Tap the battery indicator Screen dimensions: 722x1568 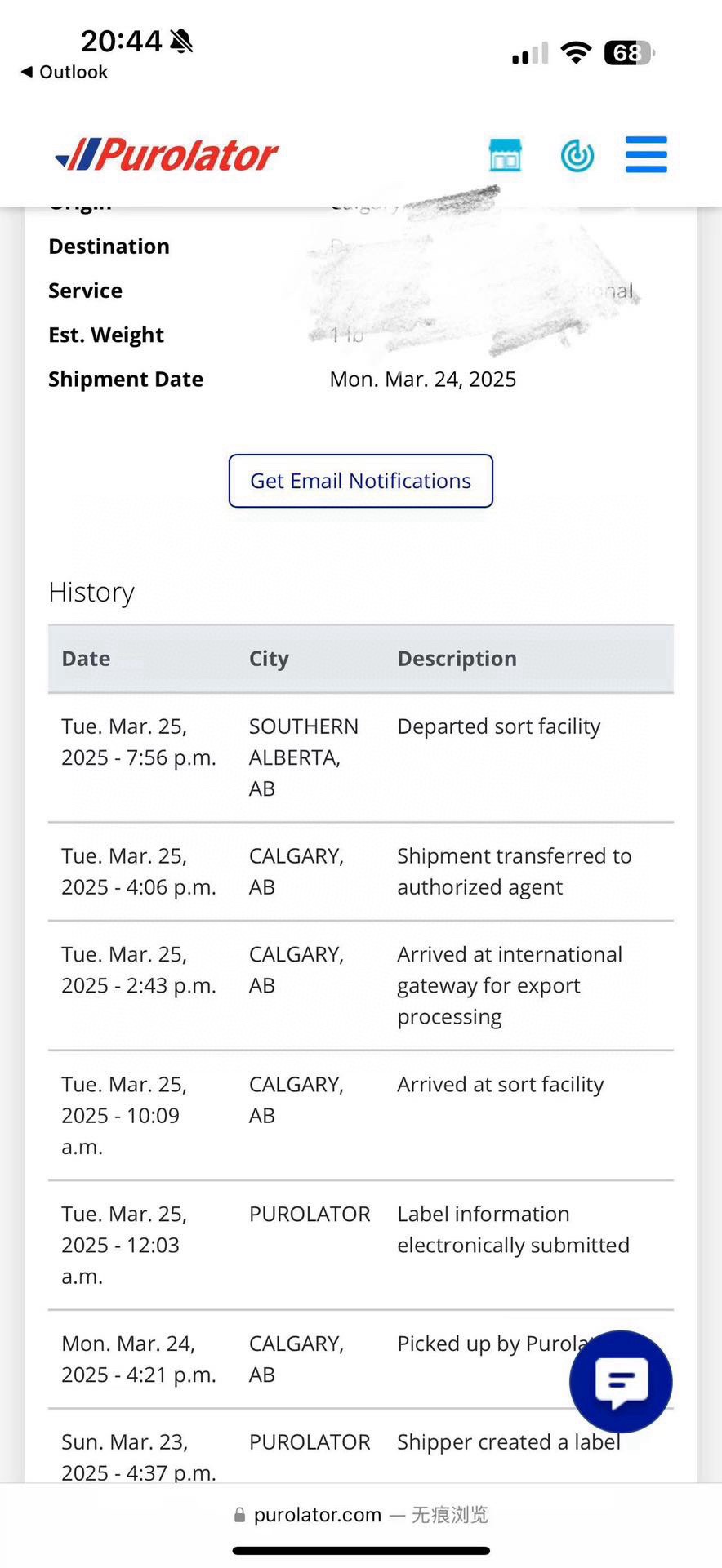click(629, 53)
